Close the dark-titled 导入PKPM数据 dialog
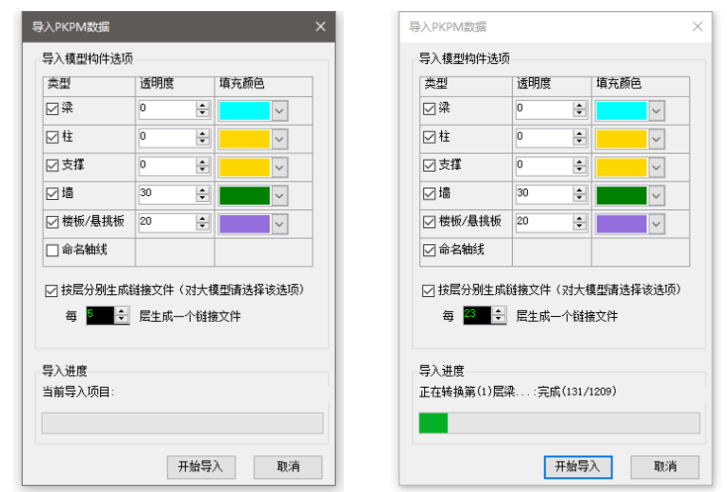Image resolution: width=727 pixels, height=492 pixels. 320,28
